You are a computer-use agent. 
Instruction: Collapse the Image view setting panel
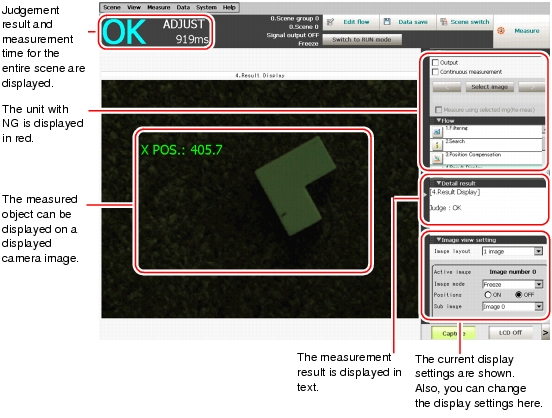(439, 240)
